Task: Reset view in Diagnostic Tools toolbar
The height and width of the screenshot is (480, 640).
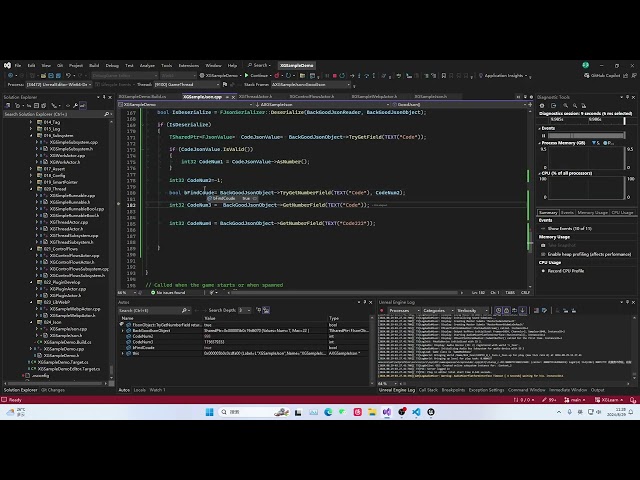Action: (x=584, y=105)
